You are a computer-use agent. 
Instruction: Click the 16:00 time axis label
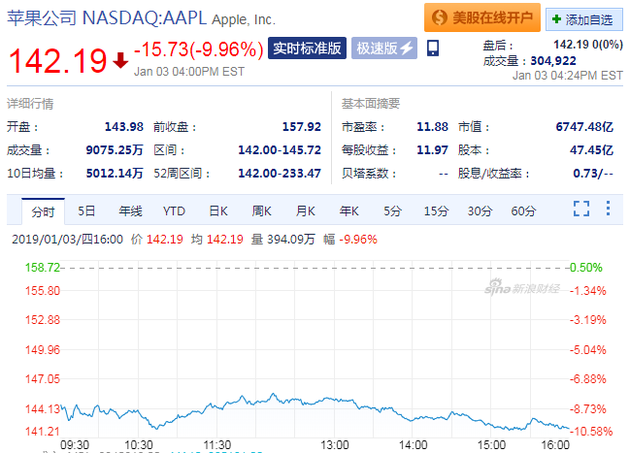555,445
